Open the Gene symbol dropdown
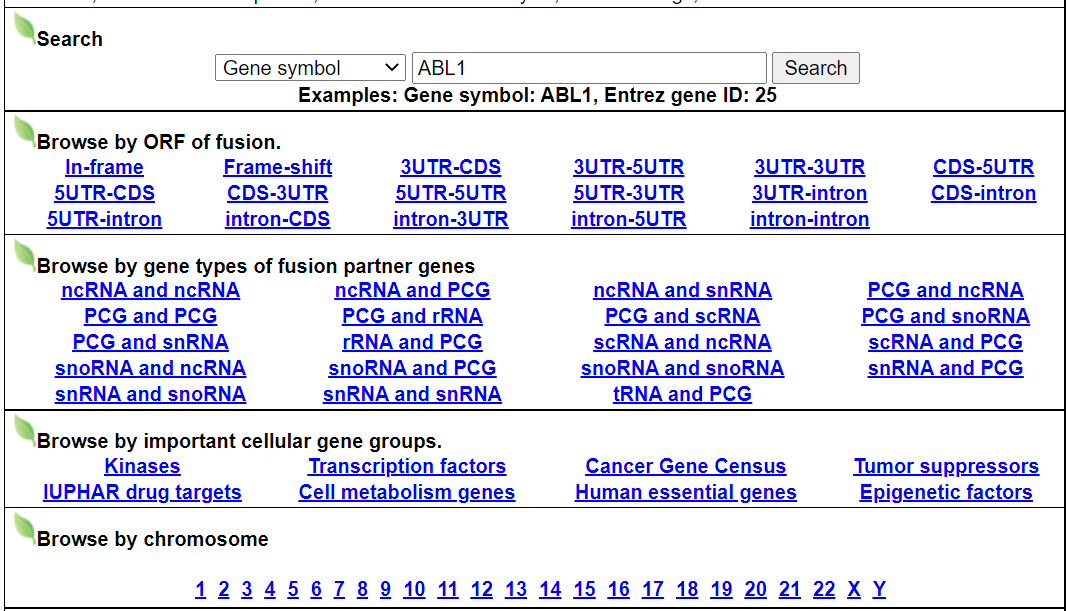 tap(310, 68)
